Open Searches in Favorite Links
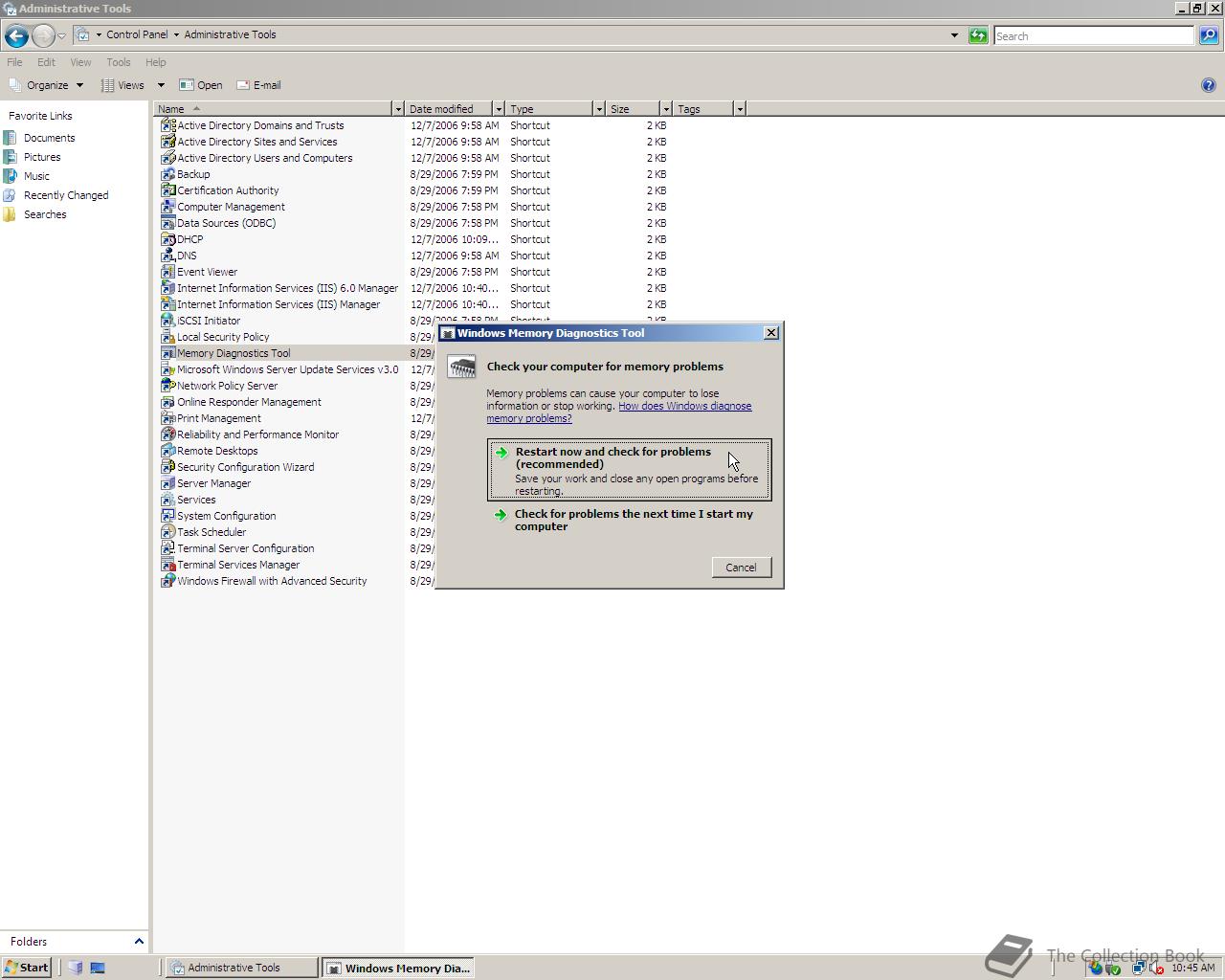Image resolution: width=1225 pixels, height=980 pixels. [45, 214]
